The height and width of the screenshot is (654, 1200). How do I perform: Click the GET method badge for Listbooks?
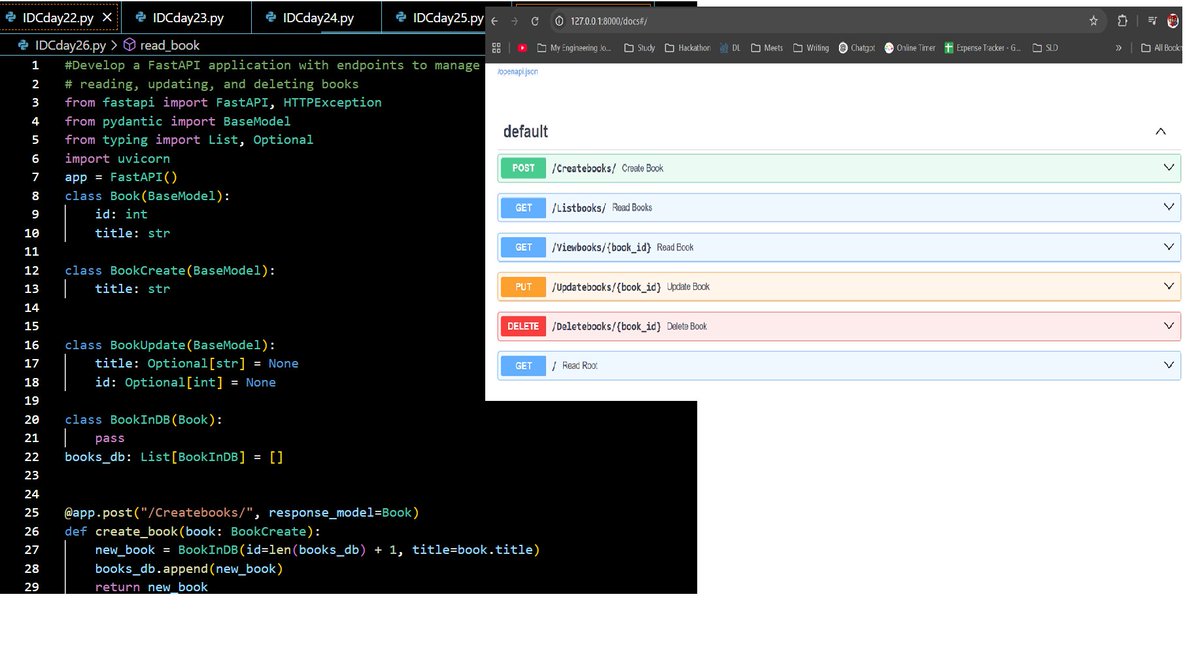coord(524,207)
